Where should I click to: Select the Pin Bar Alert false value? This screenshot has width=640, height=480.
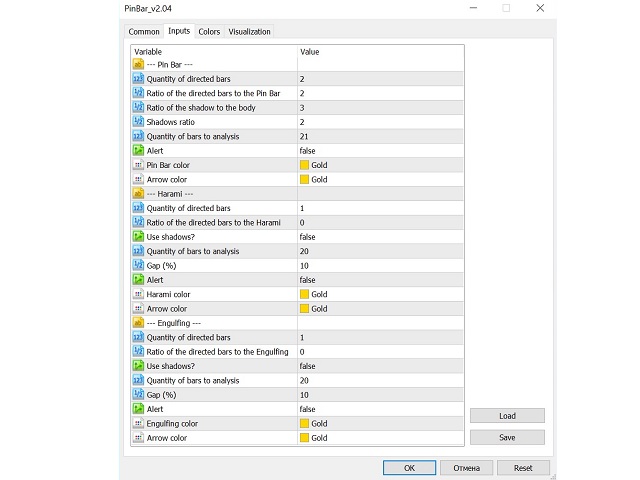click(x=380, y=151)
